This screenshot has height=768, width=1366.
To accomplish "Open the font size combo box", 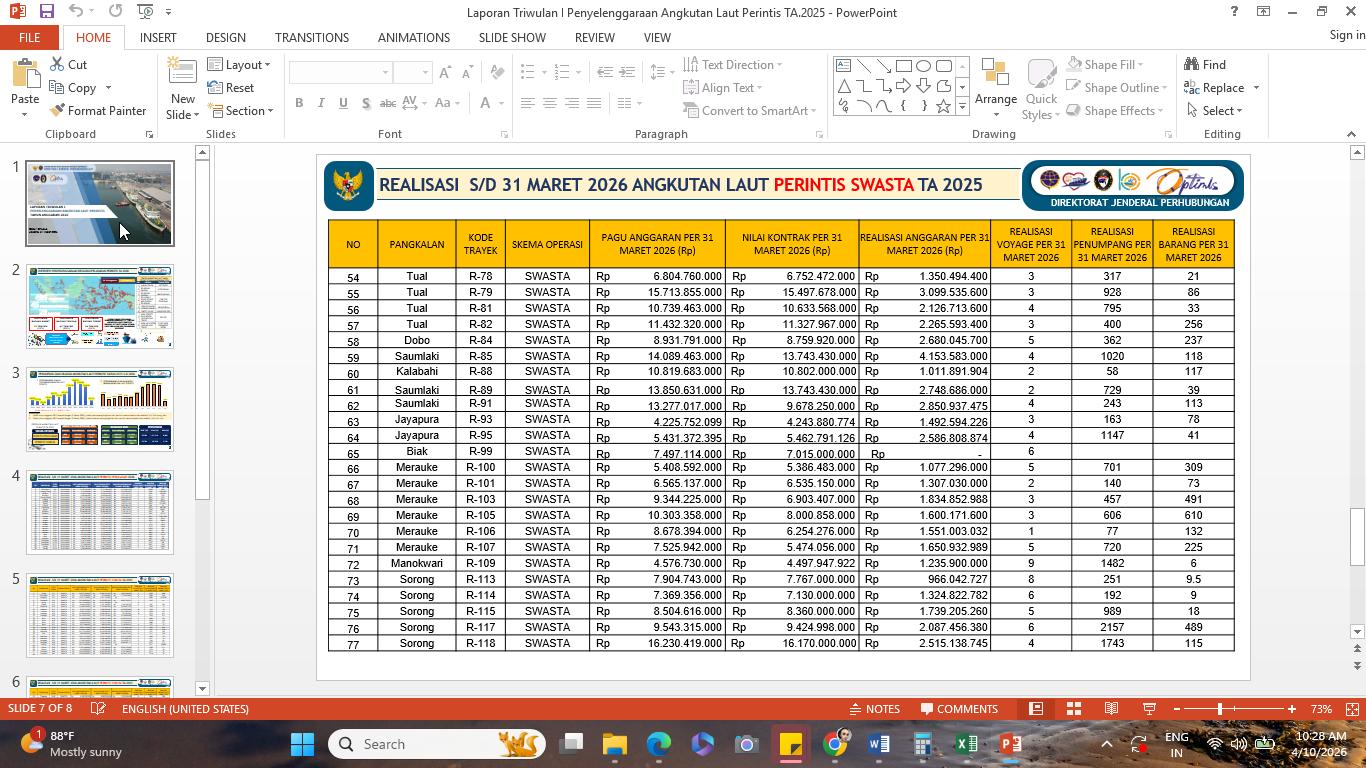I will [412, 73].
